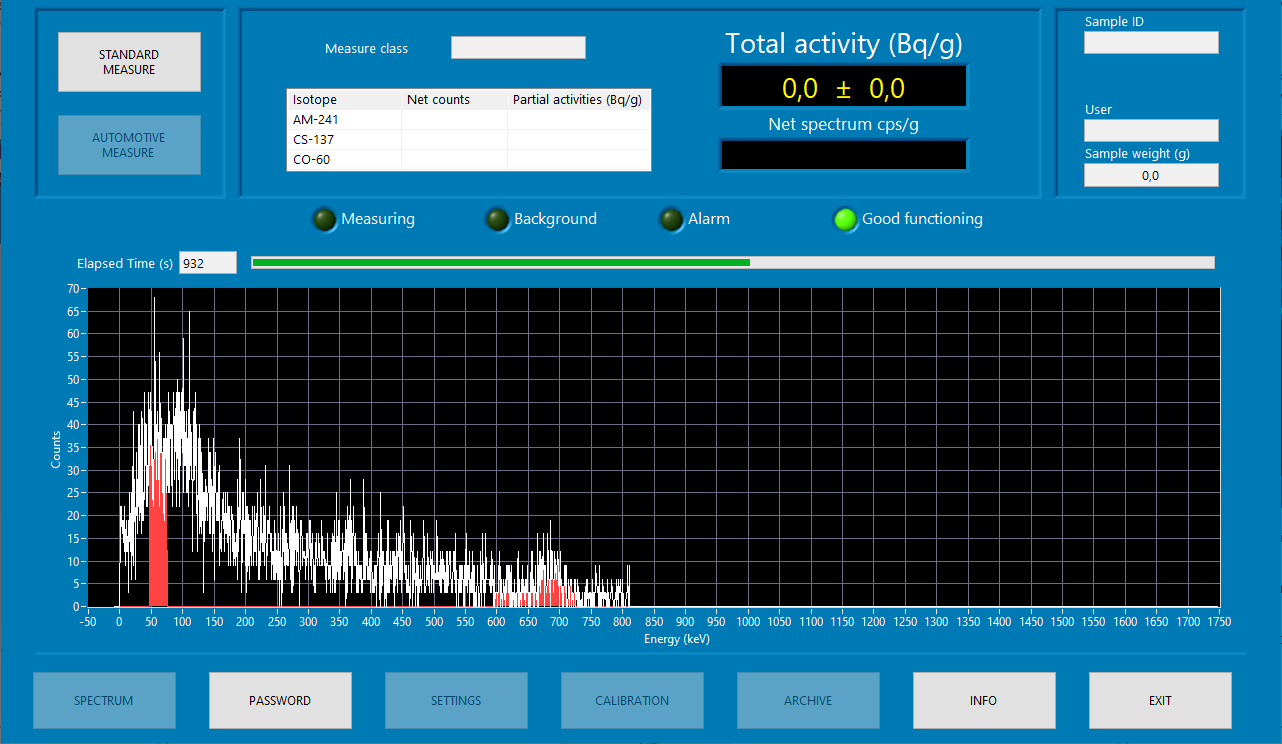The image size is (1282, 744).
Task: Click the PASSWORD button
Action: coord(280,700)
